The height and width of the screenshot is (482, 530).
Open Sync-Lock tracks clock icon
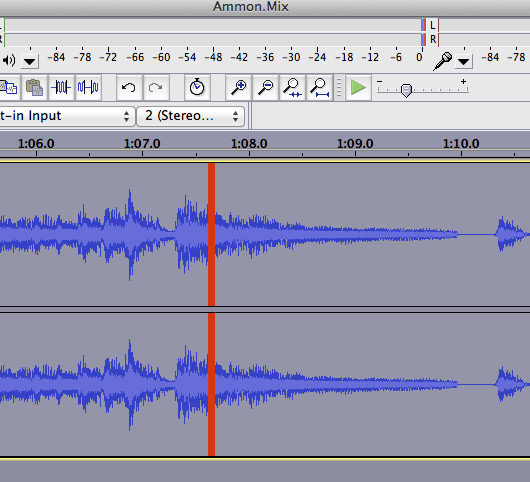(x=197, y=88)
